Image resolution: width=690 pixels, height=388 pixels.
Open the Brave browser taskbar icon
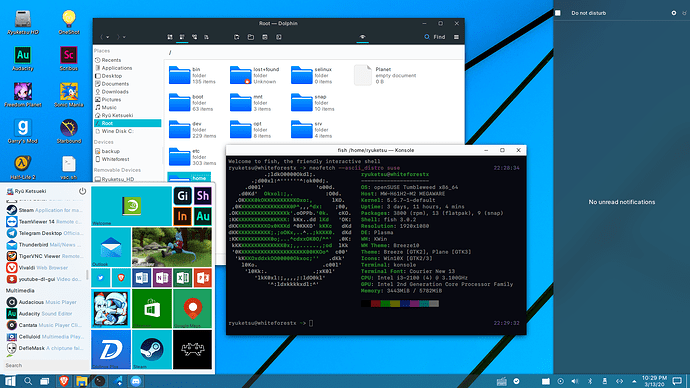(x=64, y=381)
